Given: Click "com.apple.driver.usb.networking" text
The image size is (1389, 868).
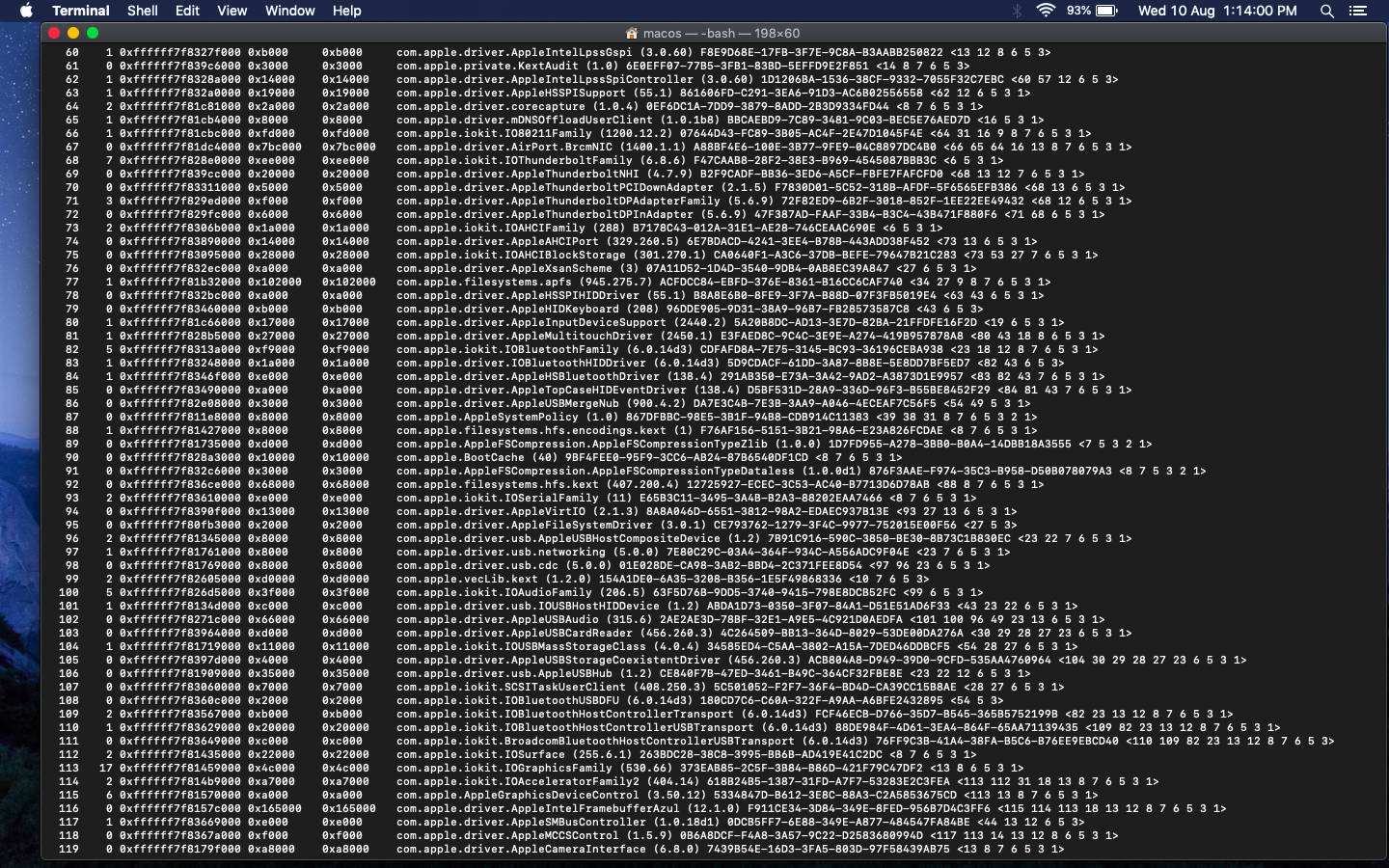Looking at the screenshot, I should [501, 552].
